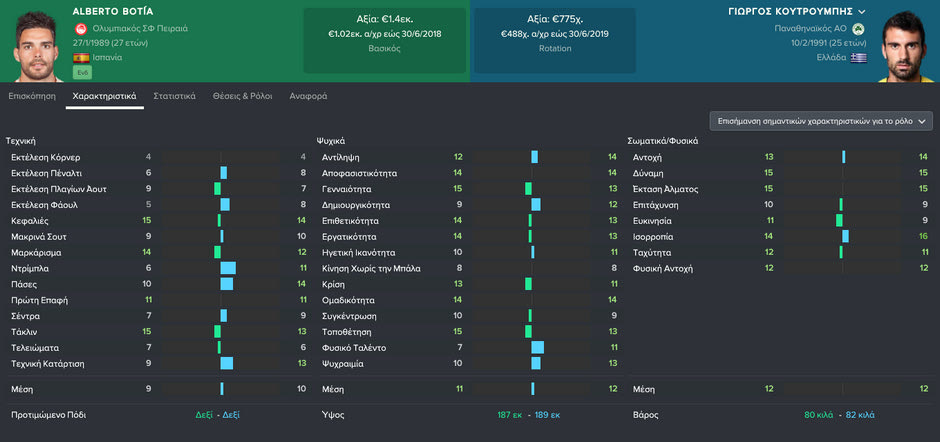Click Alberto Botía's €1.4εκ. value panel
The width and height of the screenshot is (940, 442).
(384, 39)
